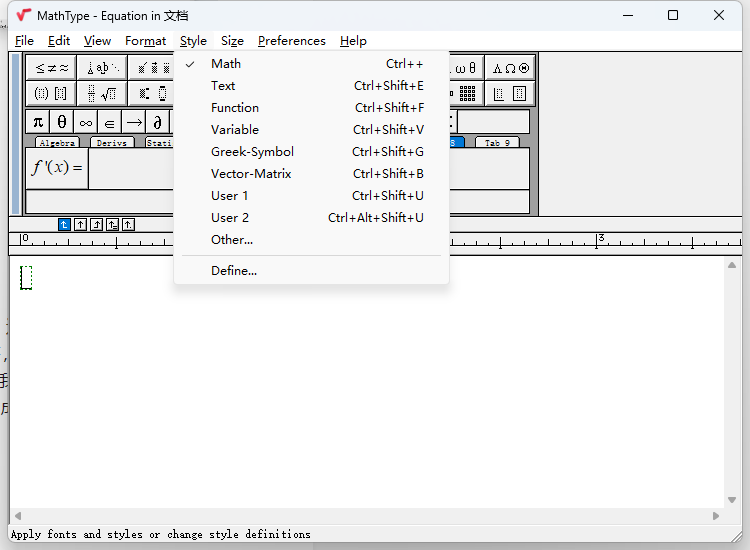Click the empty equation slot in editing area
The width and height of the screenshot is (750, 550).
click(x=26, y=278)
